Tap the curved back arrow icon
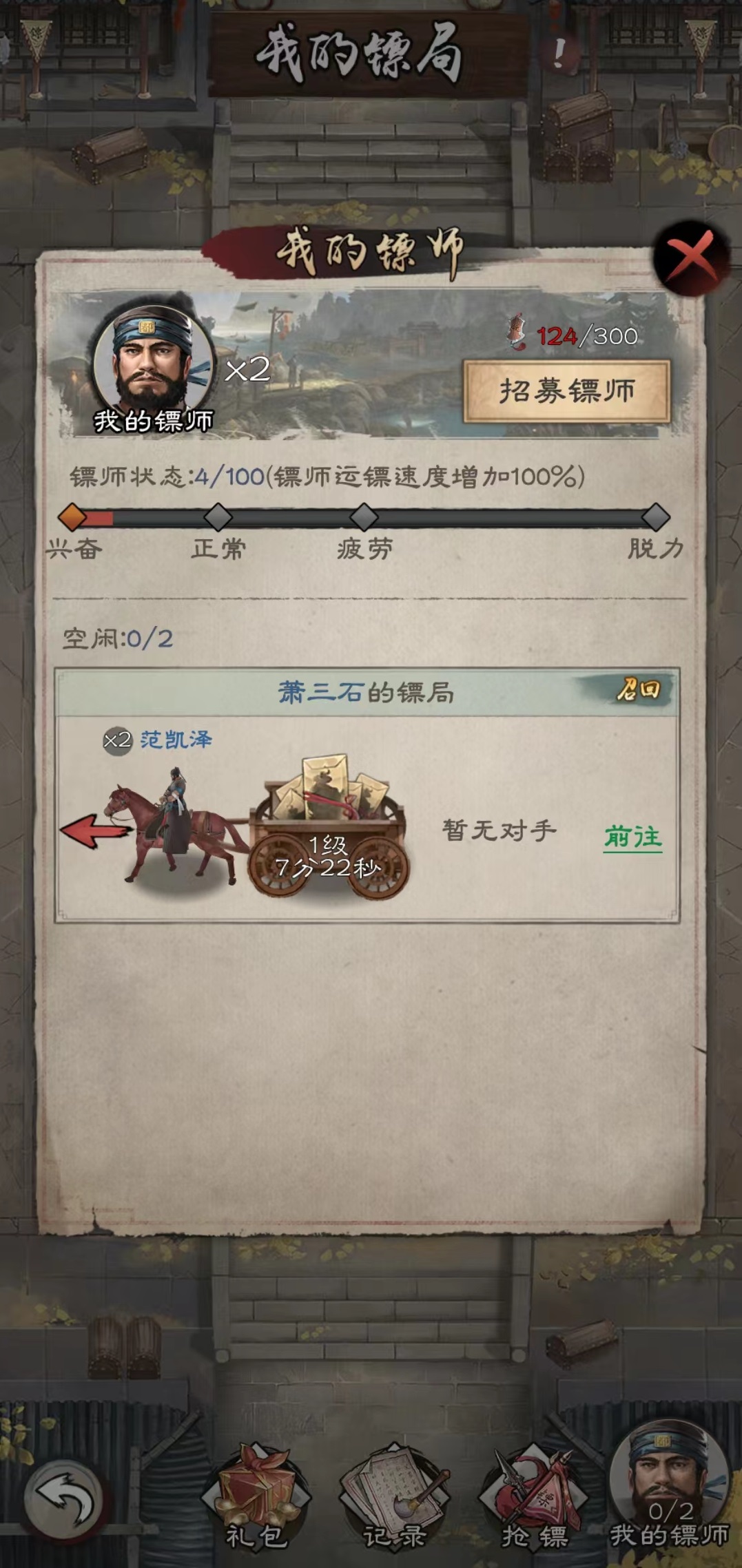The width and height of the screenshot is (742, 1568). pyautogui.click(x=64, y=1499)
